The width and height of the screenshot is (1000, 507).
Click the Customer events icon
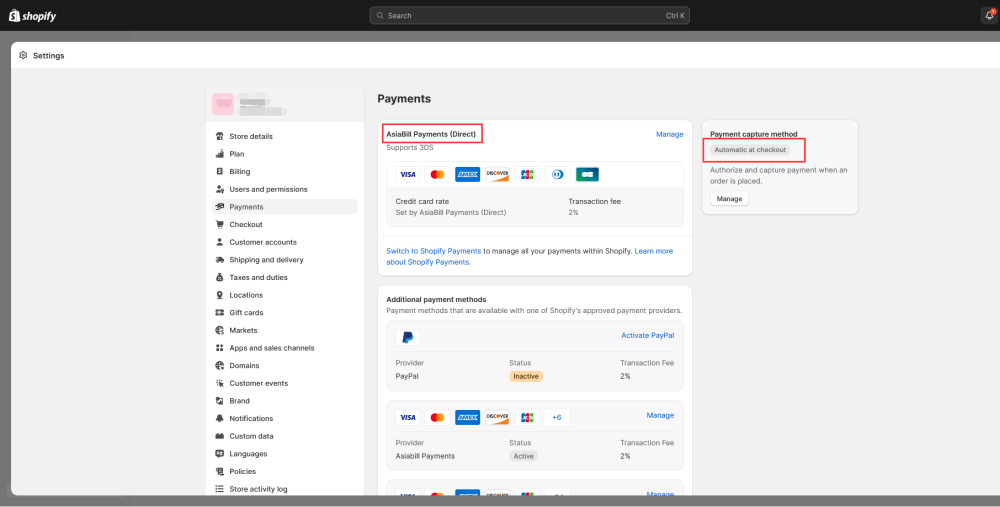coord(220,383)
